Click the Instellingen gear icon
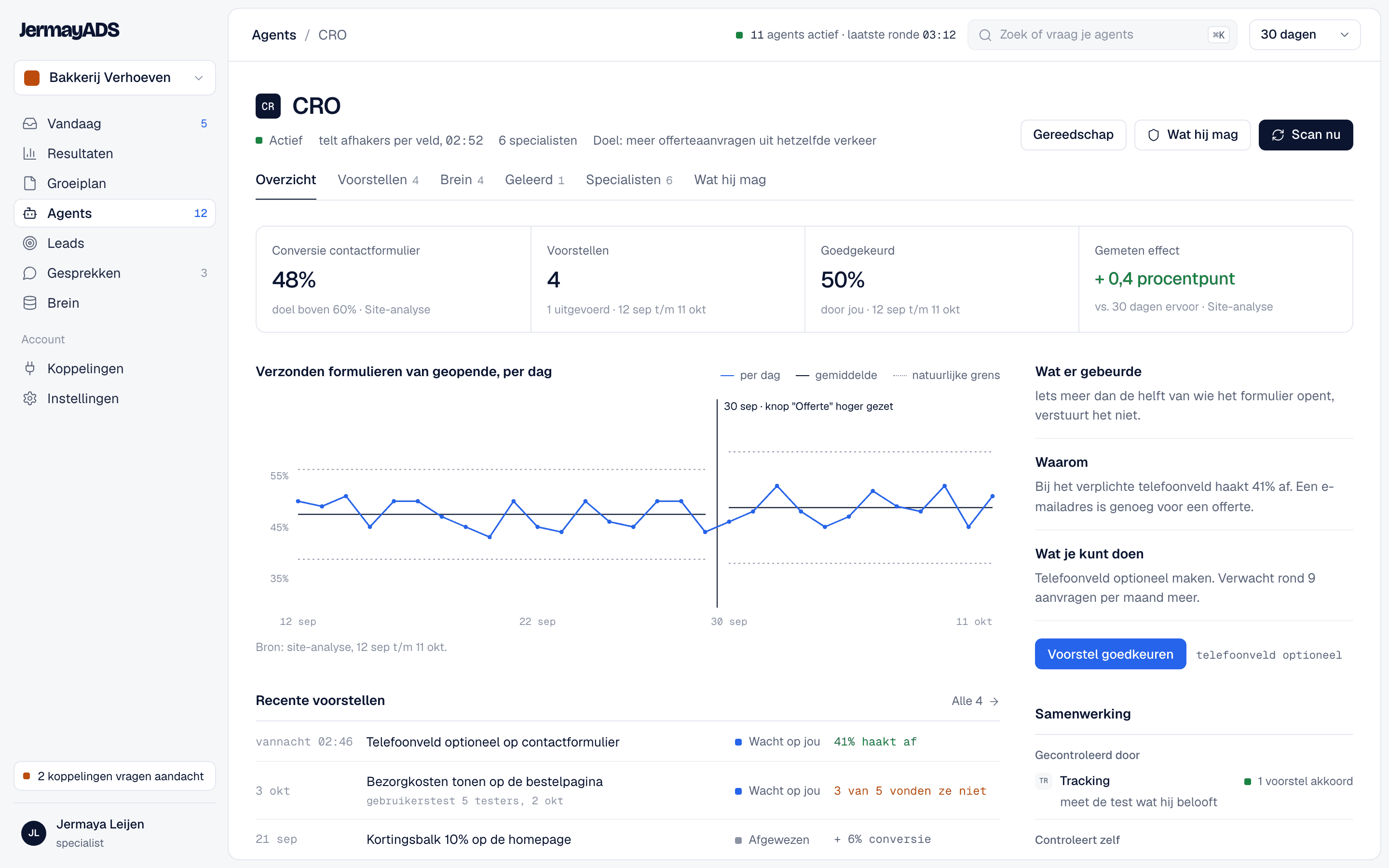 point(30,398)
